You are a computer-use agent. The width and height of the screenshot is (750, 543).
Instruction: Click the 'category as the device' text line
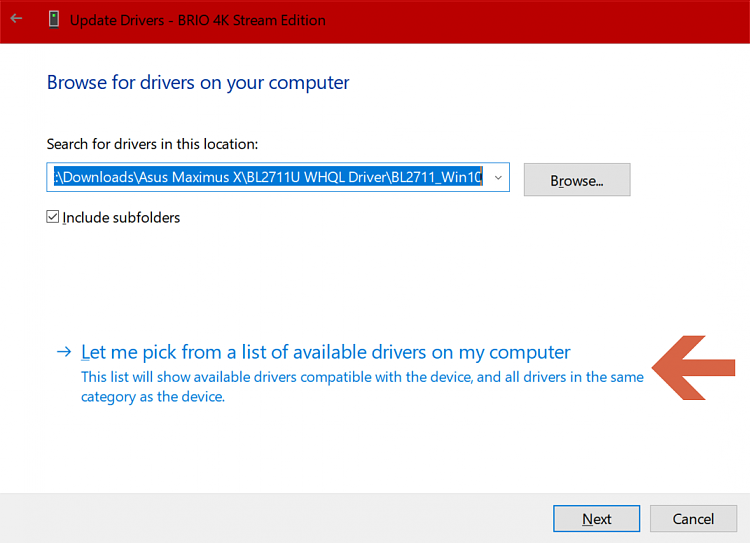point(153,396)
